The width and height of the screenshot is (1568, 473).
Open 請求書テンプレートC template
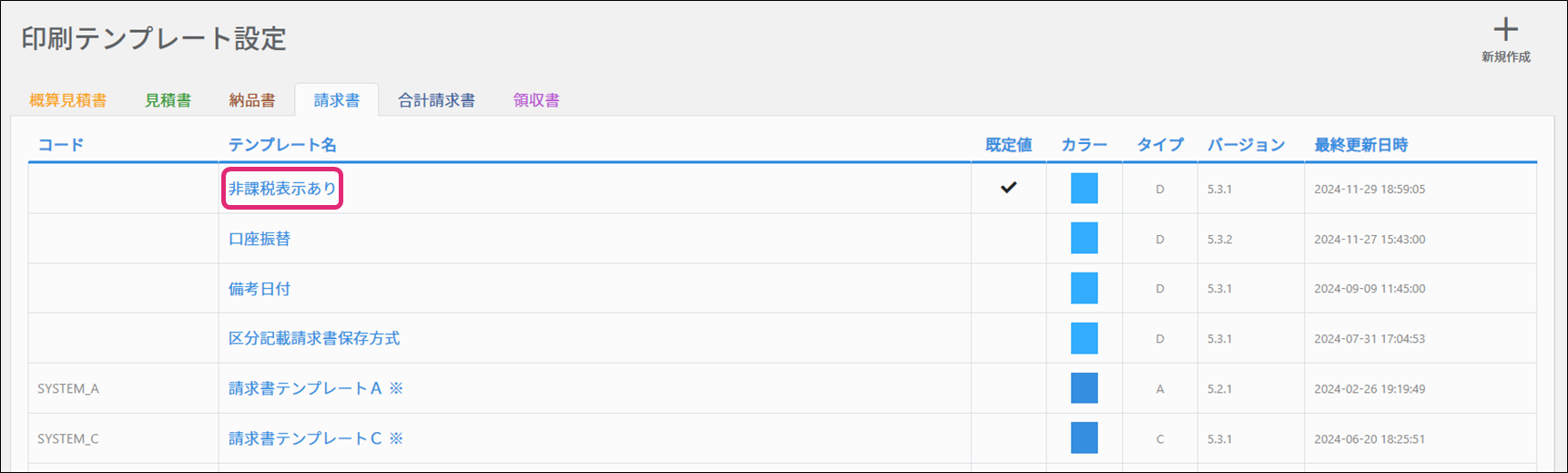(x=315, y=438)
